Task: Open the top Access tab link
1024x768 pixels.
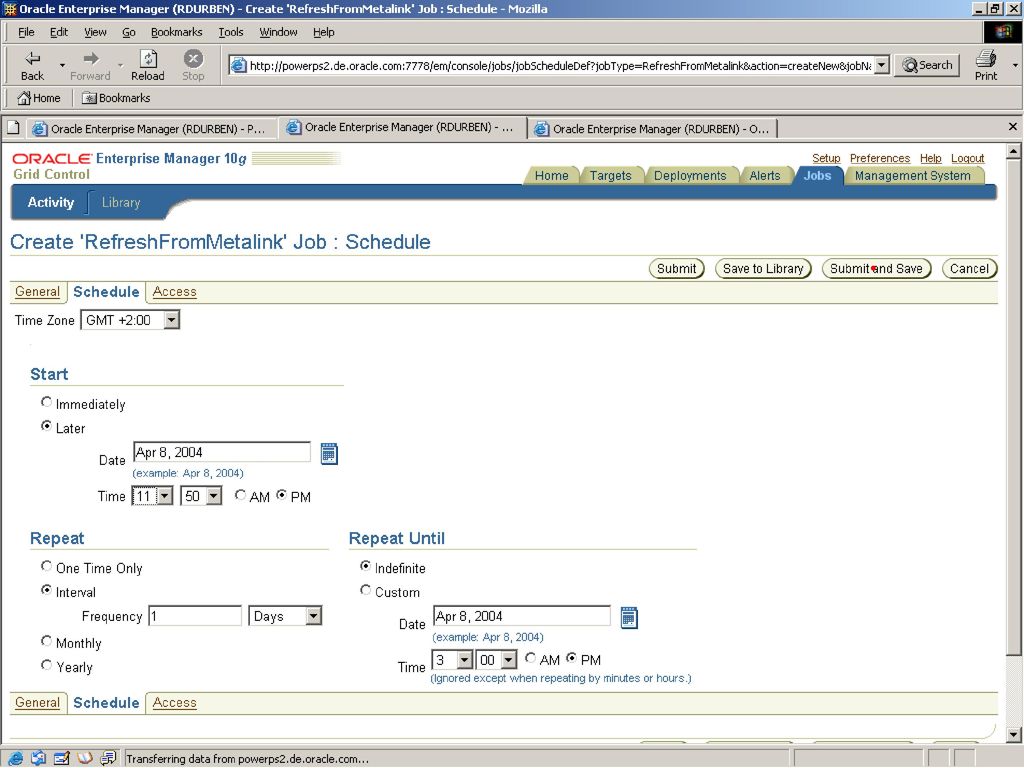Action: tap(174, 292)
